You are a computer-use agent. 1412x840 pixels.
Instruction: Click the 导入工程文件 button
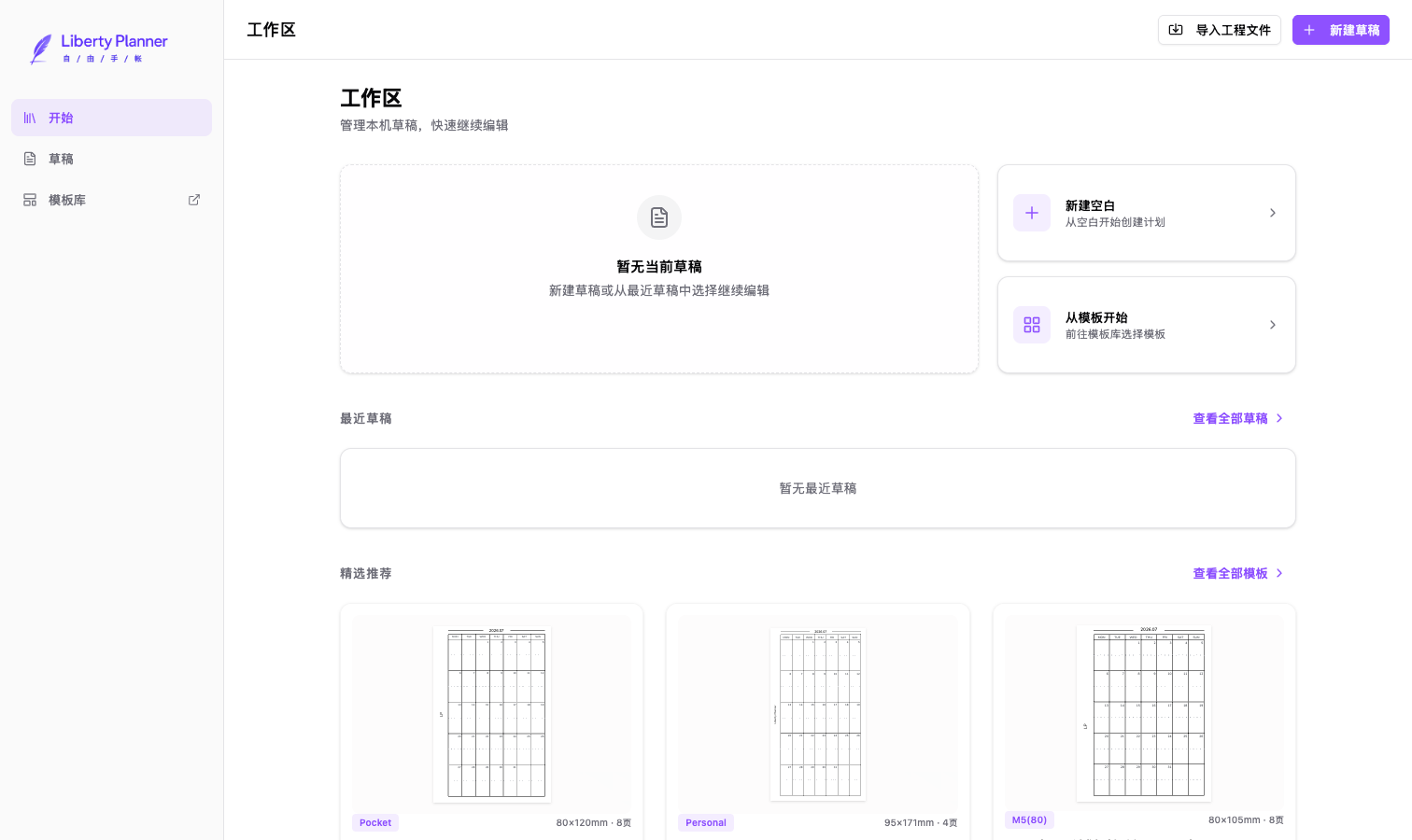[x=1219, y=30]
